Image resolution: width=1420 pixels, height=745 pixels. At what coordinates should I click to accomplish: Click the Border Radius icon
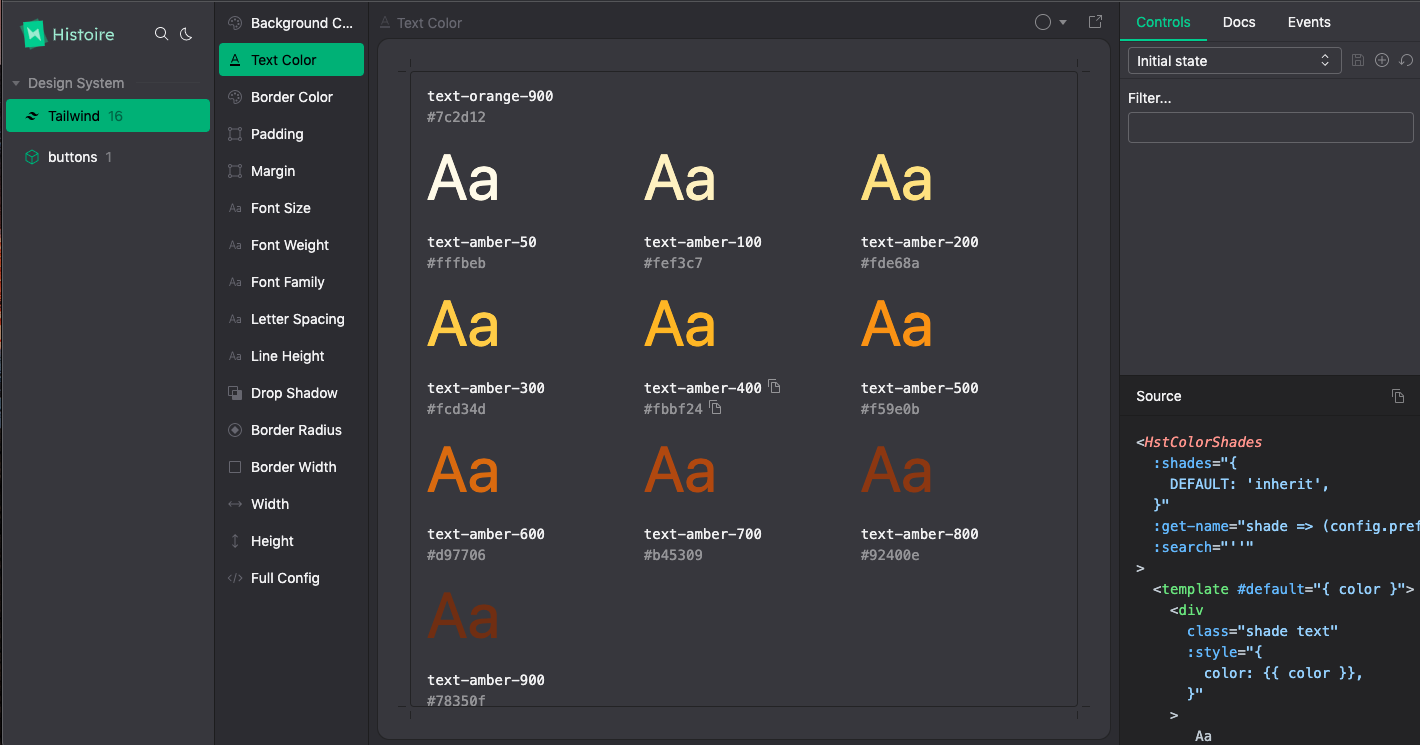pos(235,430)
